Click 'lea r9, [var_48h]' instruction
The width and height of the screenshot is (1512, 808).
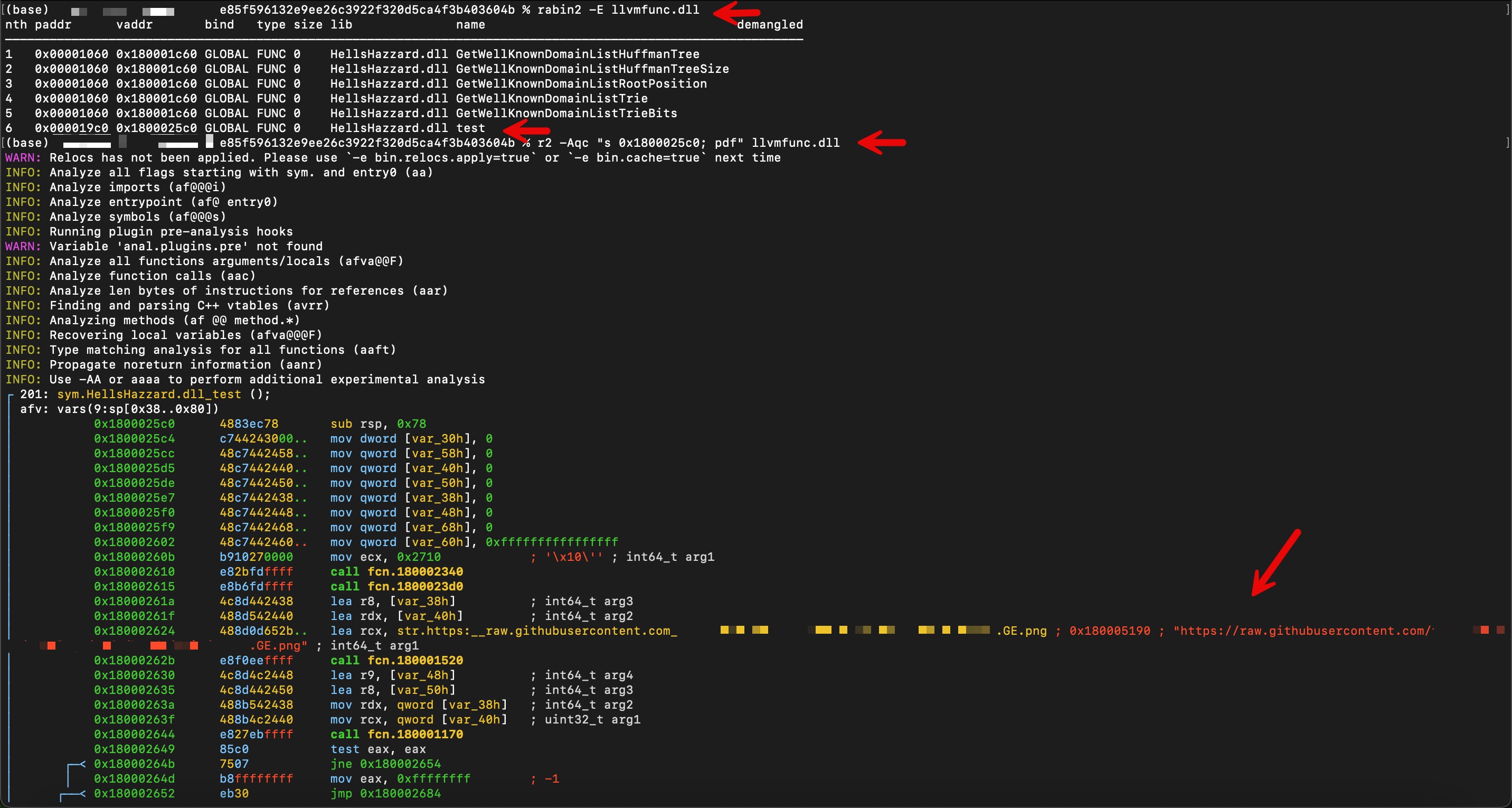393,675
